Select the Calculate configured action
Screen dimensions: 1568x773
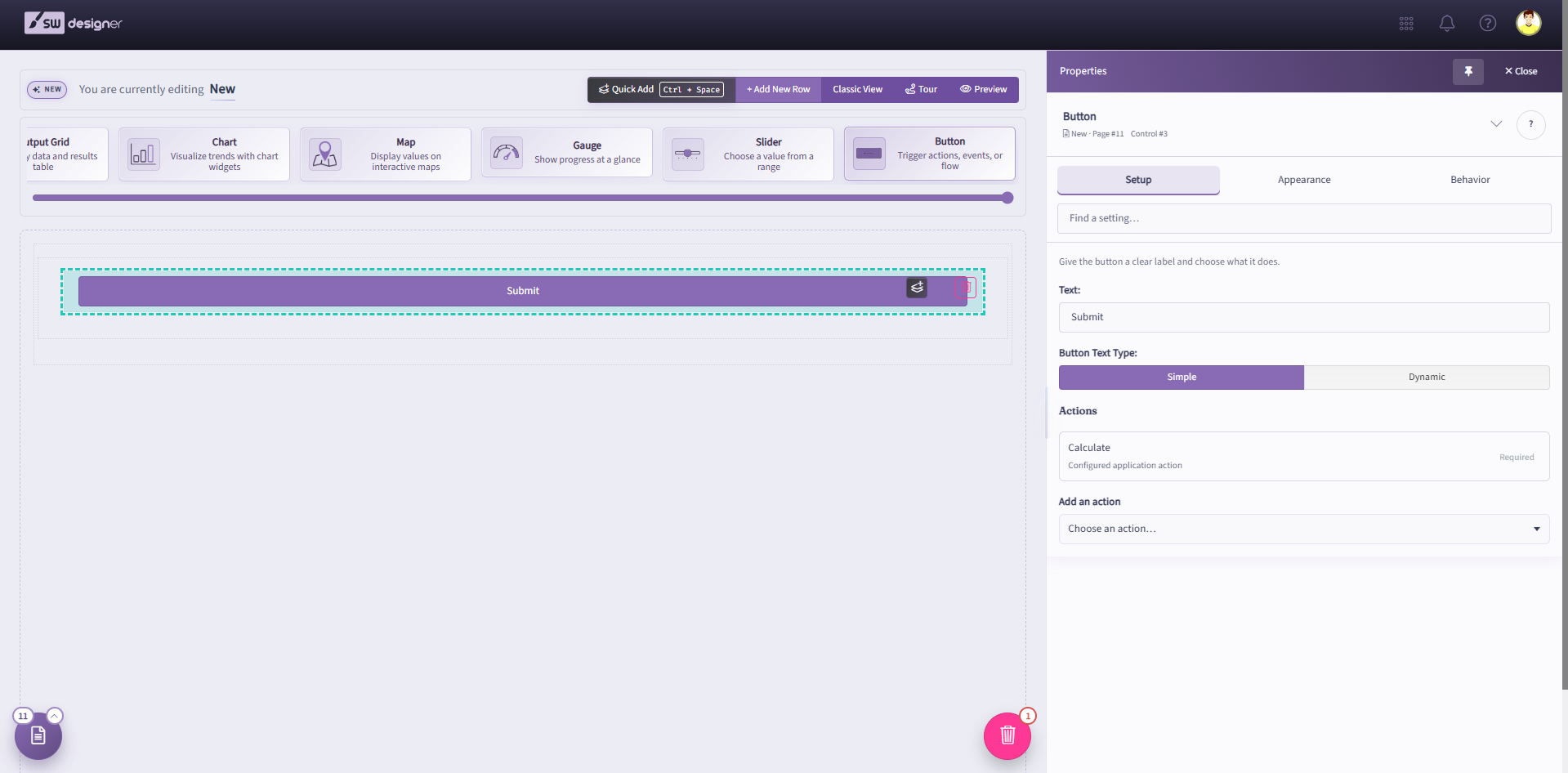pos(1304,457)
